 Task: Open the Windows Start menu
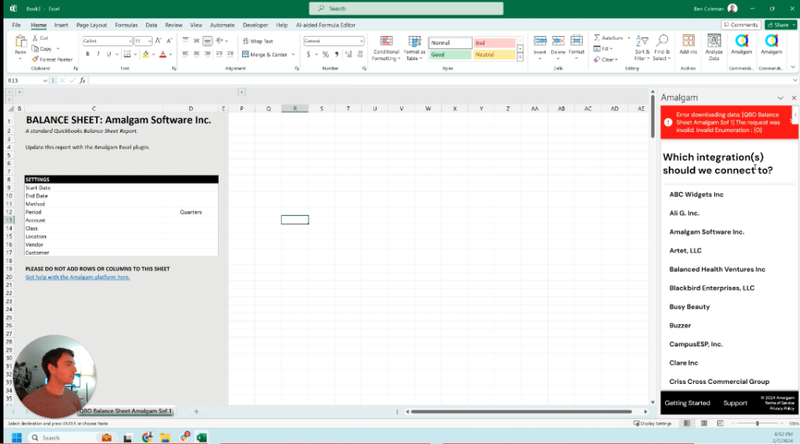coord(16,437)
